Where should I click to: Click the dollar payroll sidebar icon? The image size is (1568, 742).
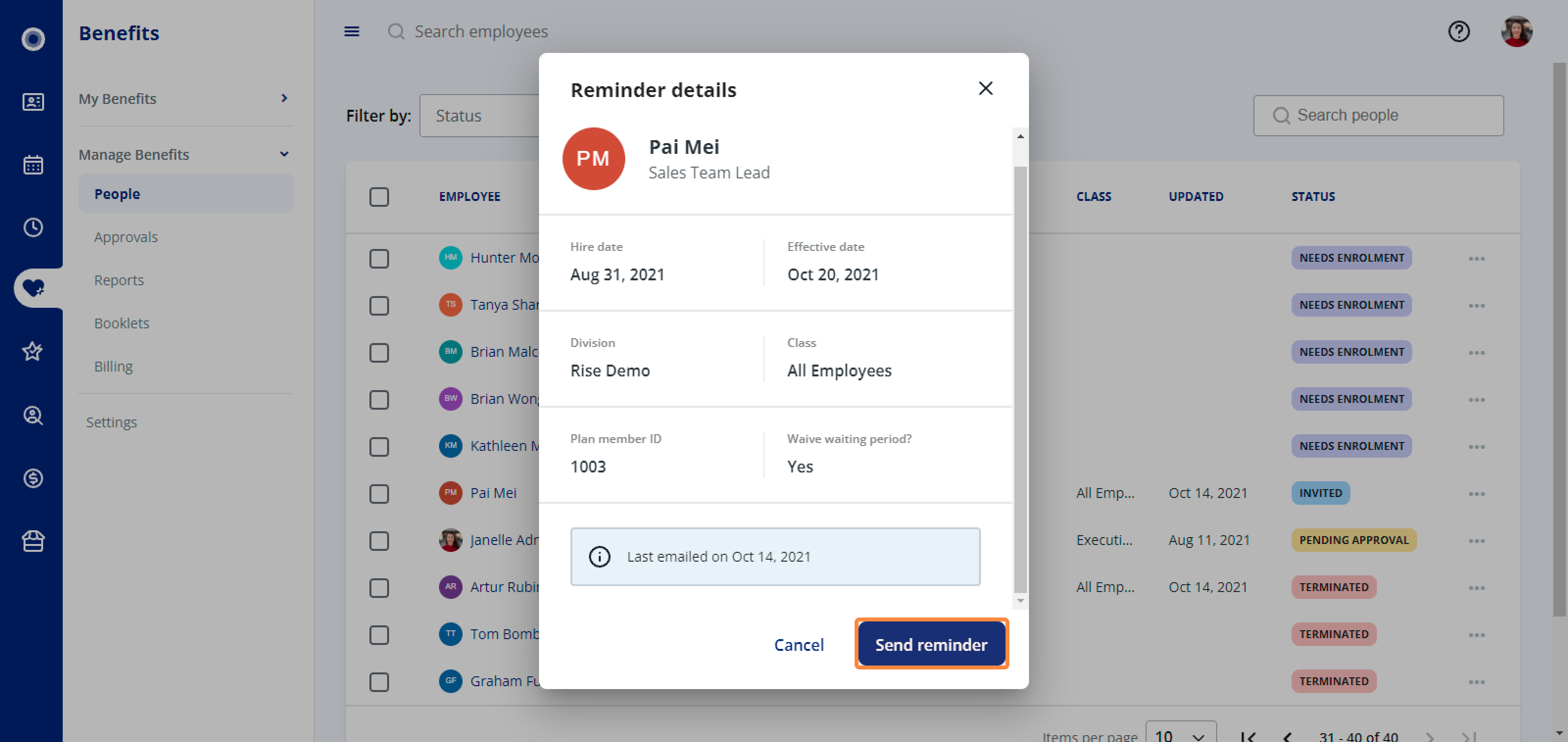pos(33,478)
